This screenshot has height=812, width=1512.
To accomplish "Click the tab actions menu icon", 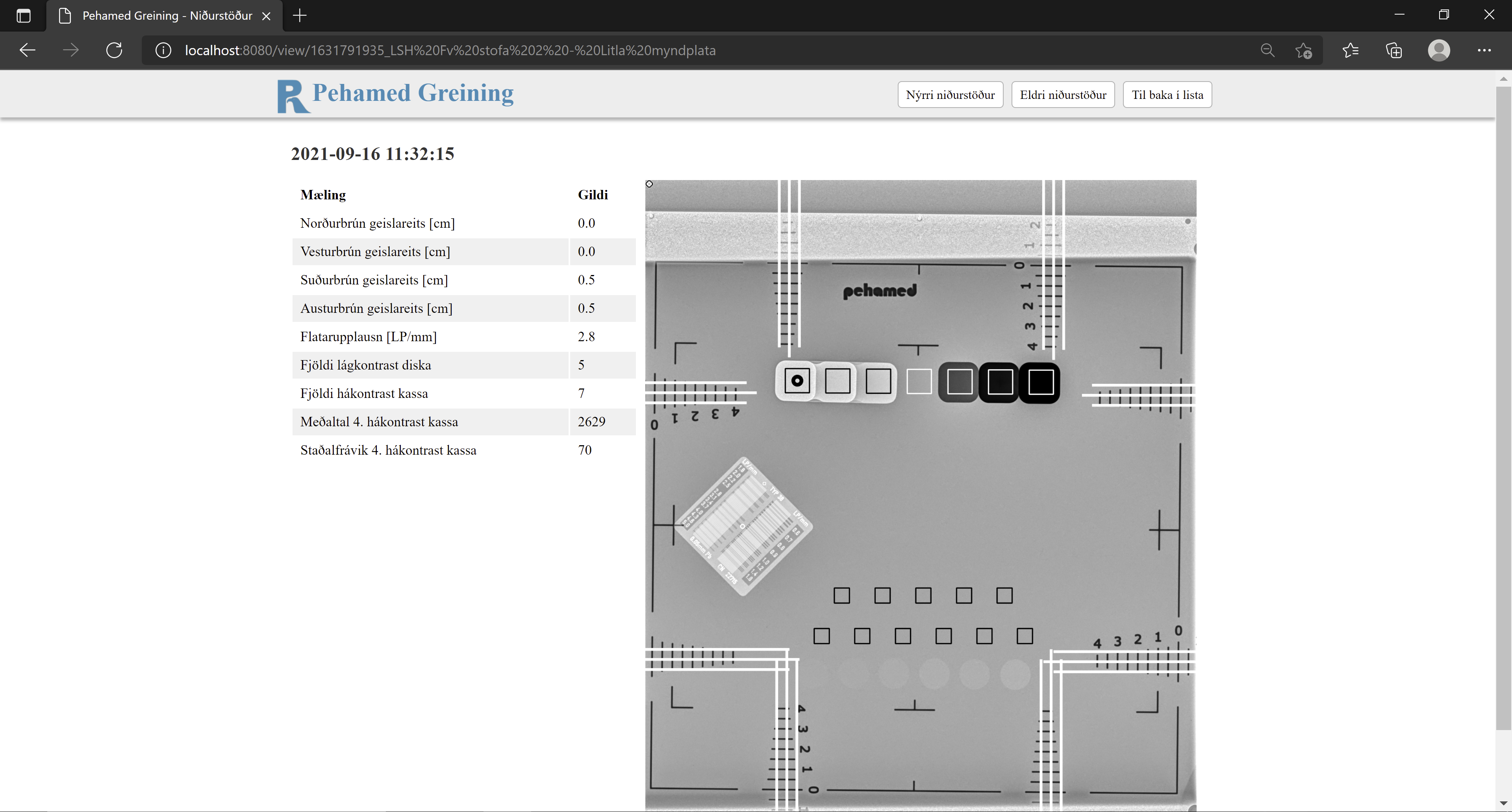I will point(24,16).
